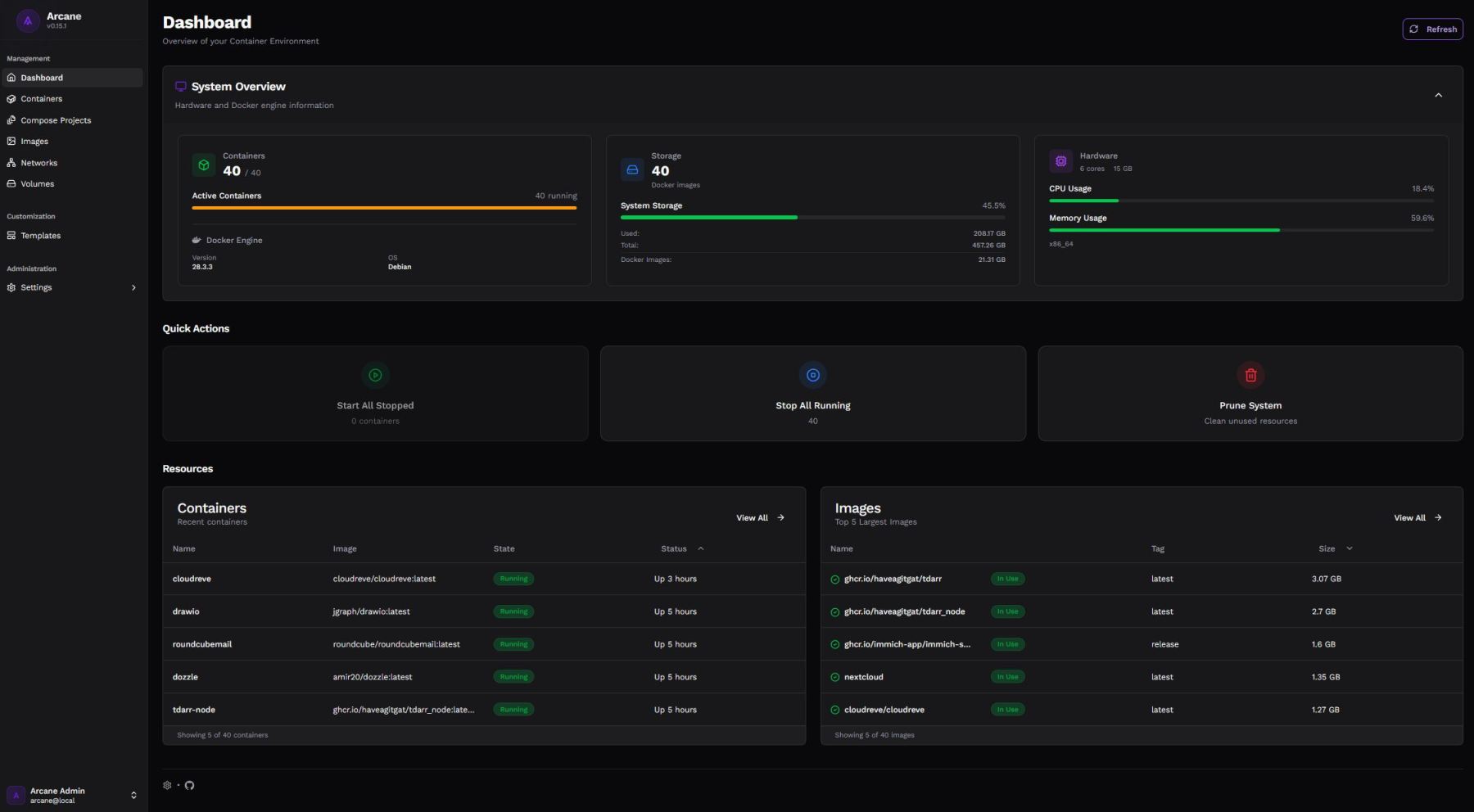Click the System Storage progress bar
Image resolution: width=1474 pixels, height=812 pixels.
(812, 218)
